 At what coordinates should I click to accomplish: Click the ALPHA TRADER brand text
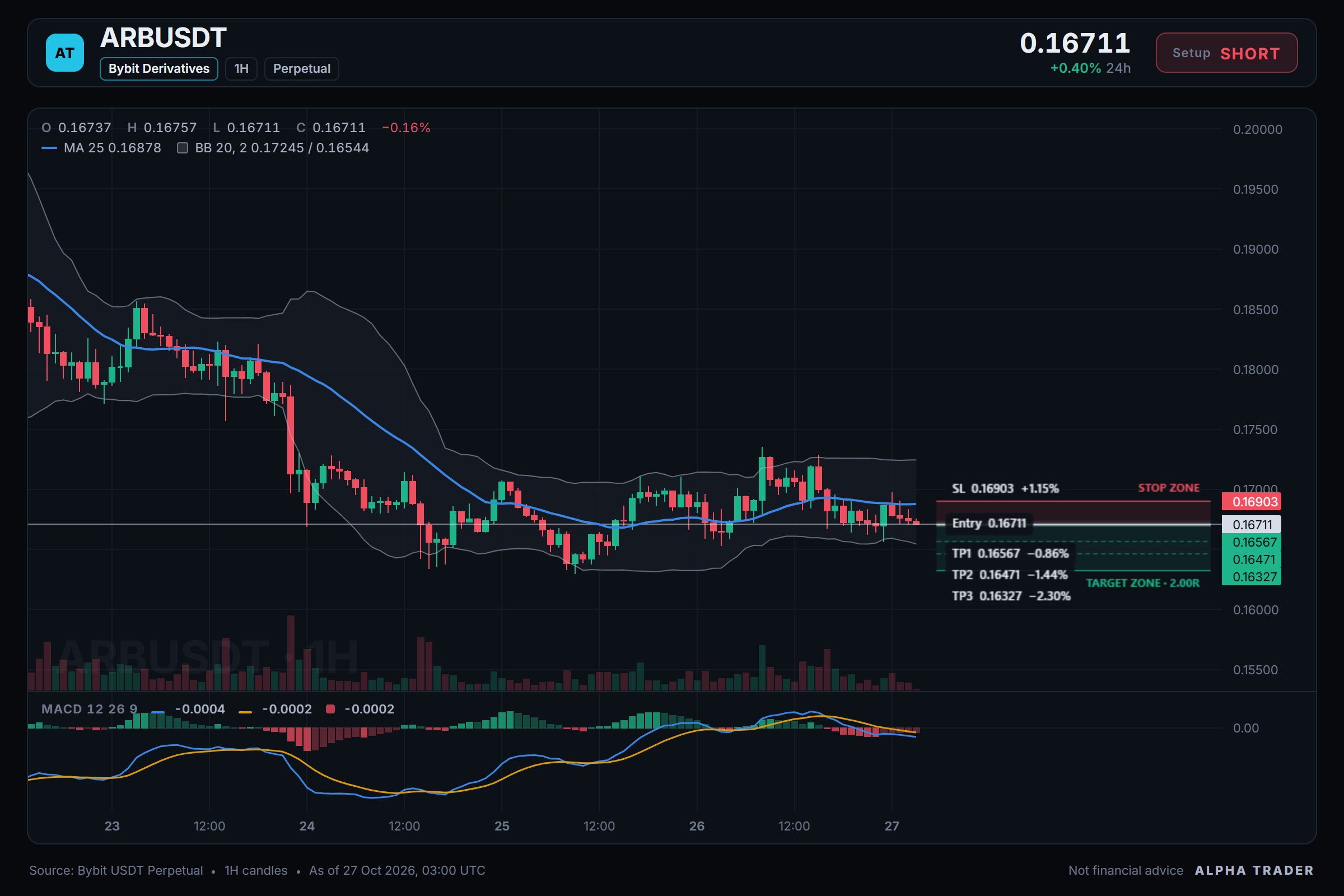point(1254,870)
